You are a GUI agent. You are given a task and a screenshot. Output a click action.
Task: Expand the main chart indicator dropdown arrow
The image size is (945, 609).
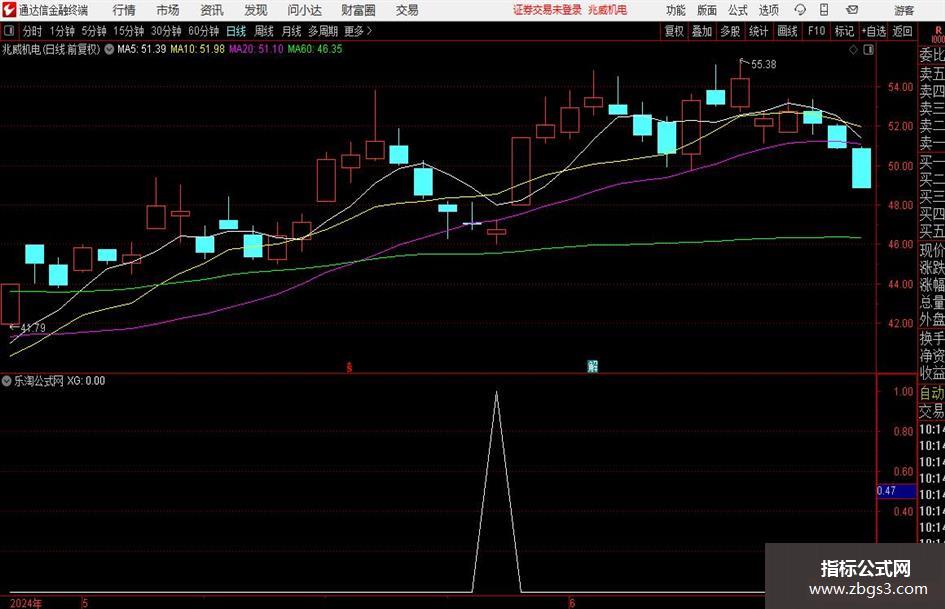pos(109,49)
